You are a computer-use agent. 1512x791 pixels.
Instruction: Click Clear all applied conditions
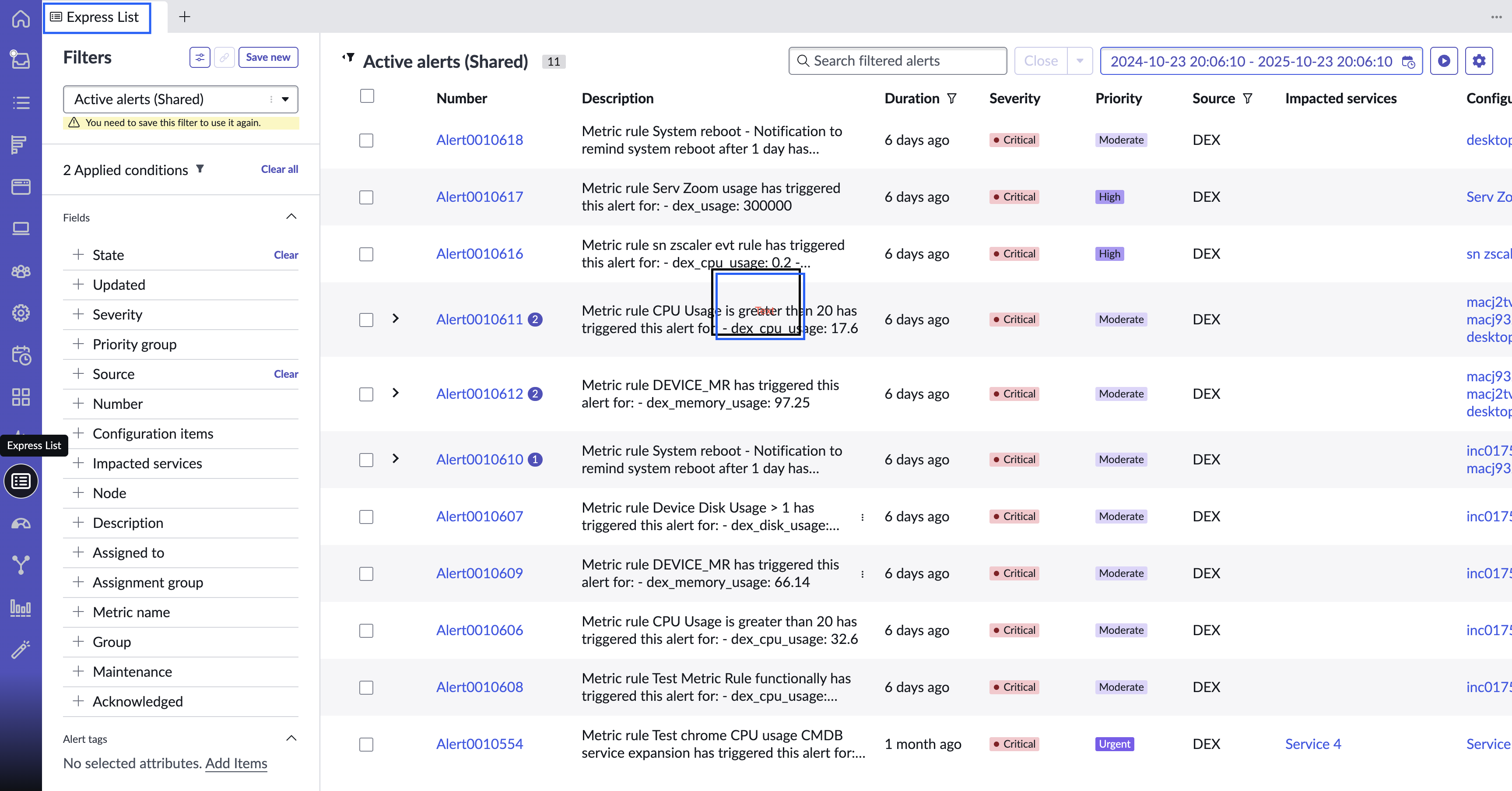coord(279,169)
